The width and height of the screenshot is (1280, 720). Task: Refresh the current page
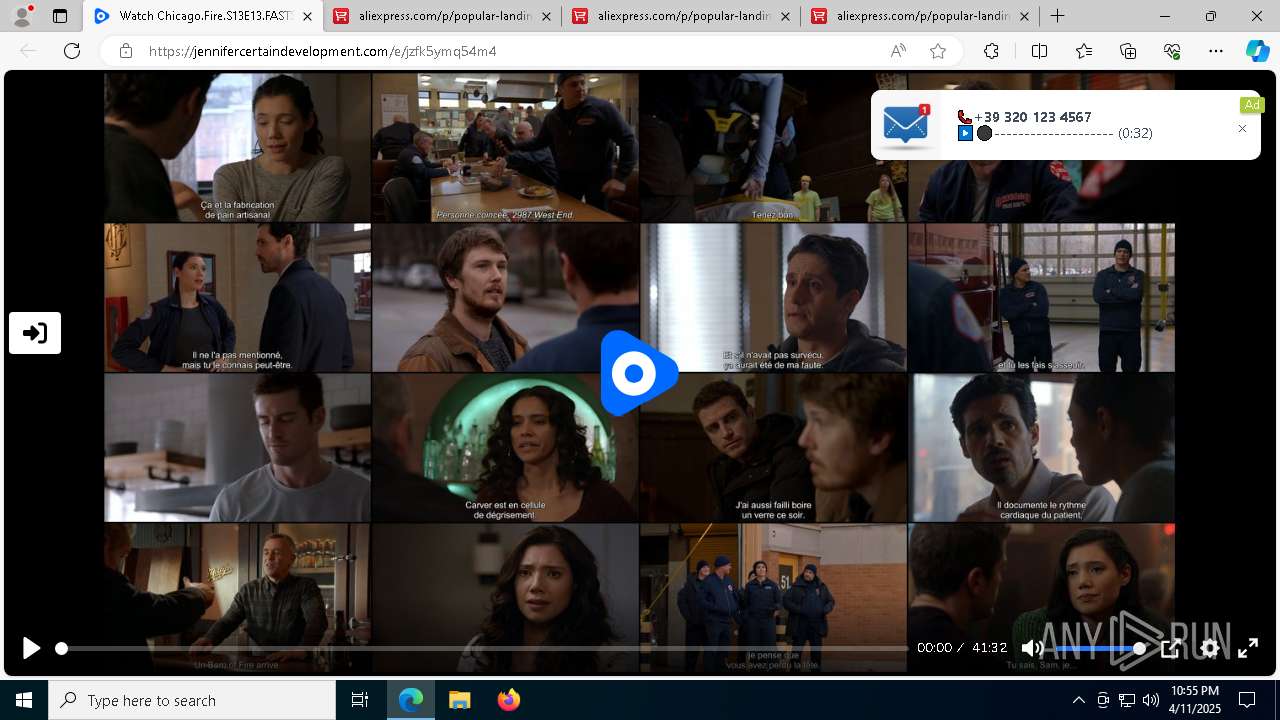(72, 51)
